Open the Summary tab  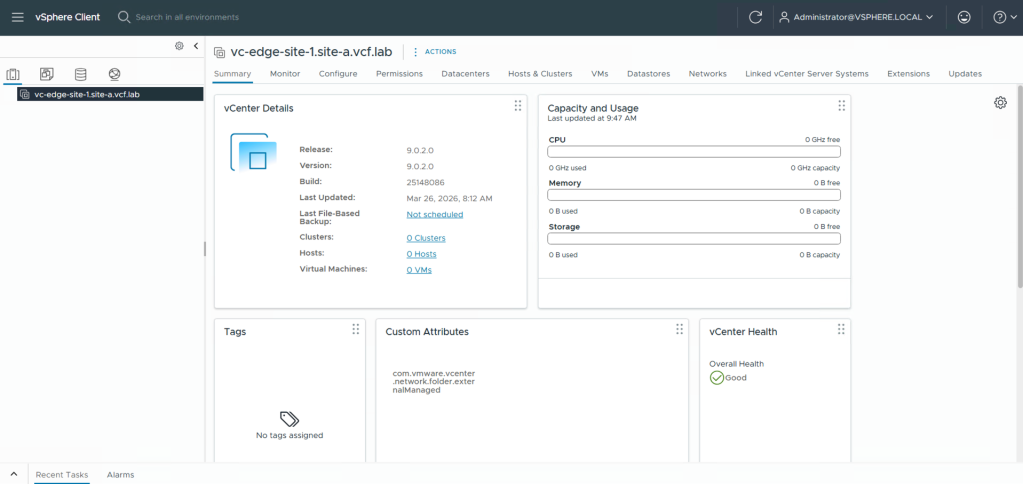232,74
